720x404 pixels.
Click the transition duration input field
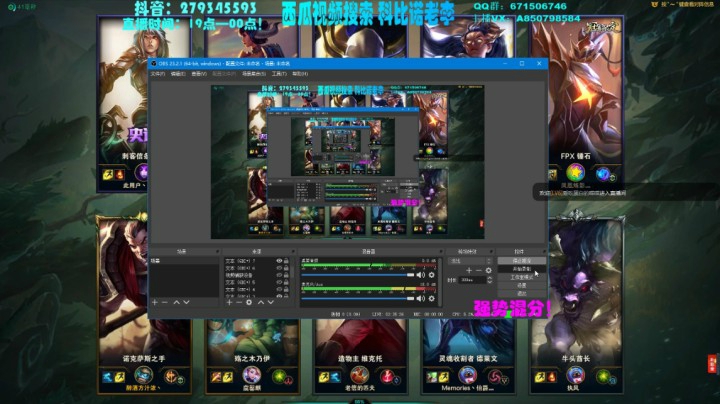point(473,280)
